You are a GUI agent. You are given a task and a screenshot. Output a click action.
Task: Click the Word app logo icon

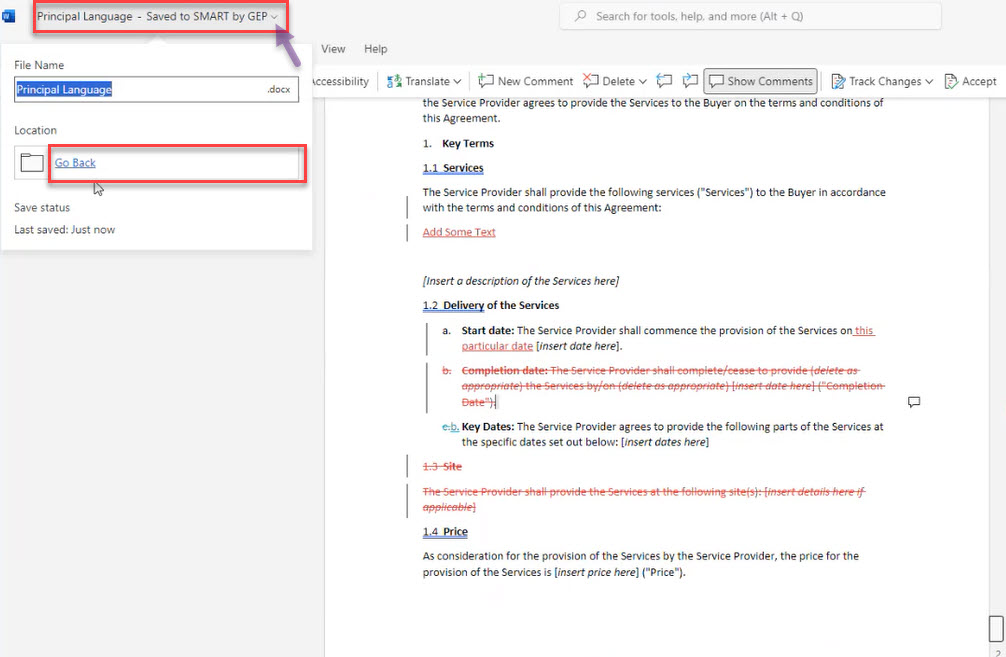coord(10,16)
